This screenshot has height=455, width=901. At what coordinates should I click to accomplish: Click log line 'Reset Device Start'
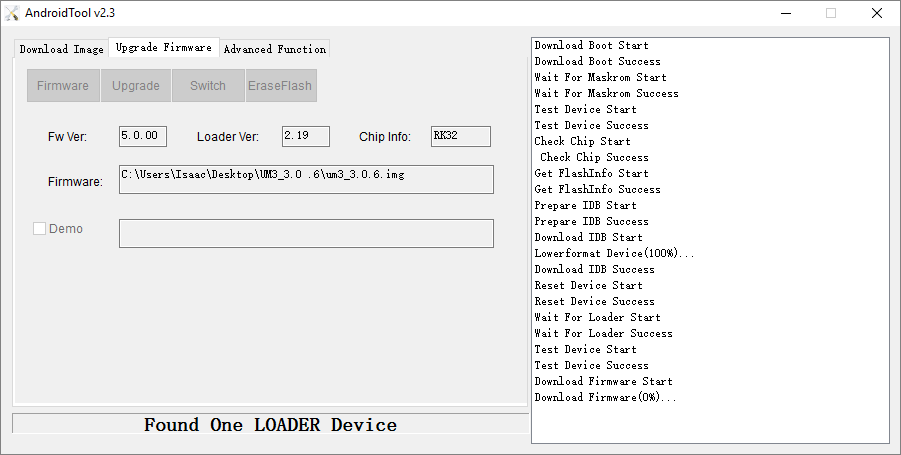point(588,286)
